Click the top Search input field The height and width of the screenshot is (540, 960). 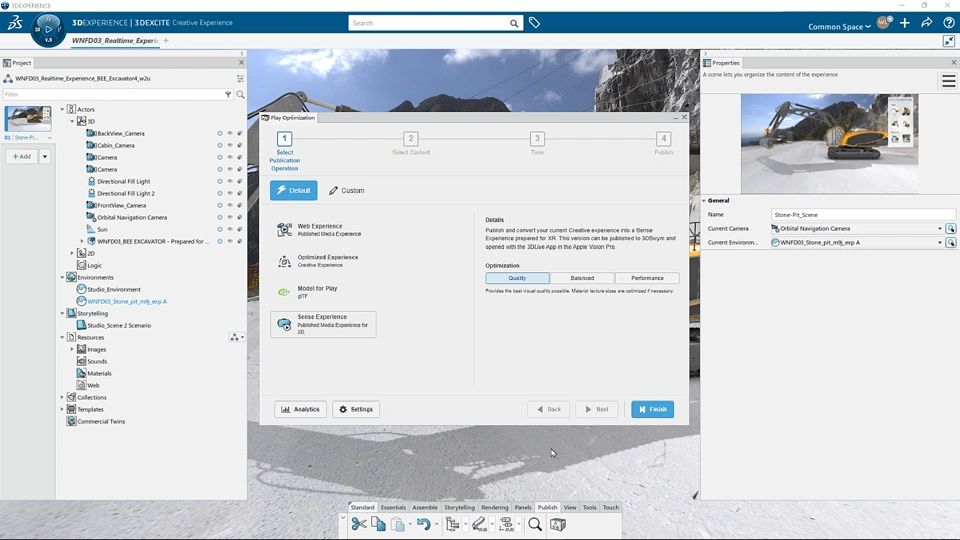click(430, 23)
